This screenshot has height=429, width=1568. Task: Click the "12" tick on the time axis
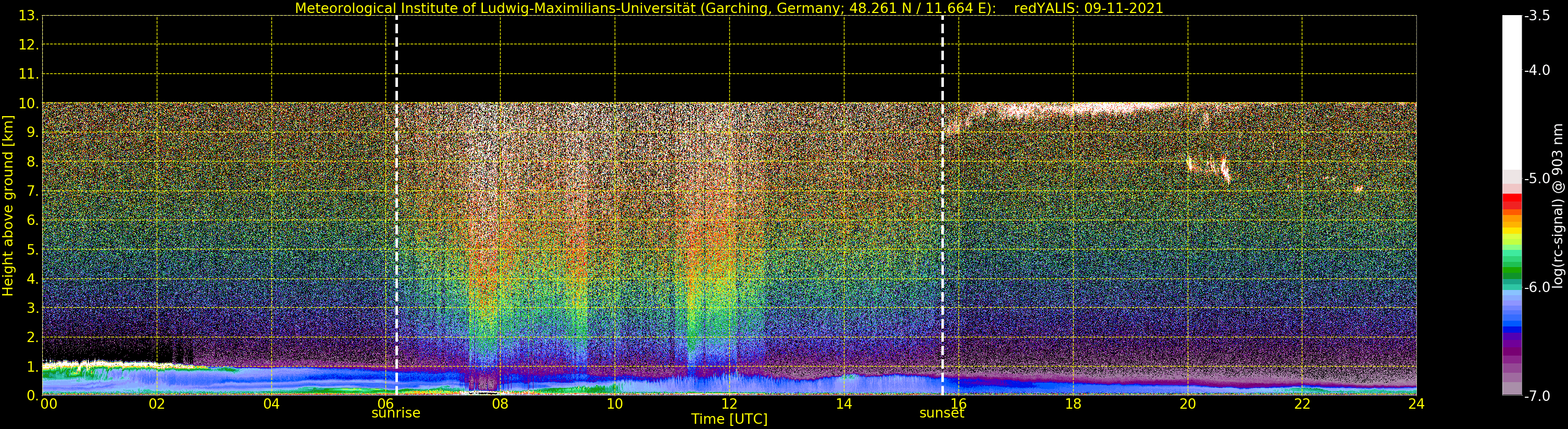pyautogui.click(x=729, y=404)
